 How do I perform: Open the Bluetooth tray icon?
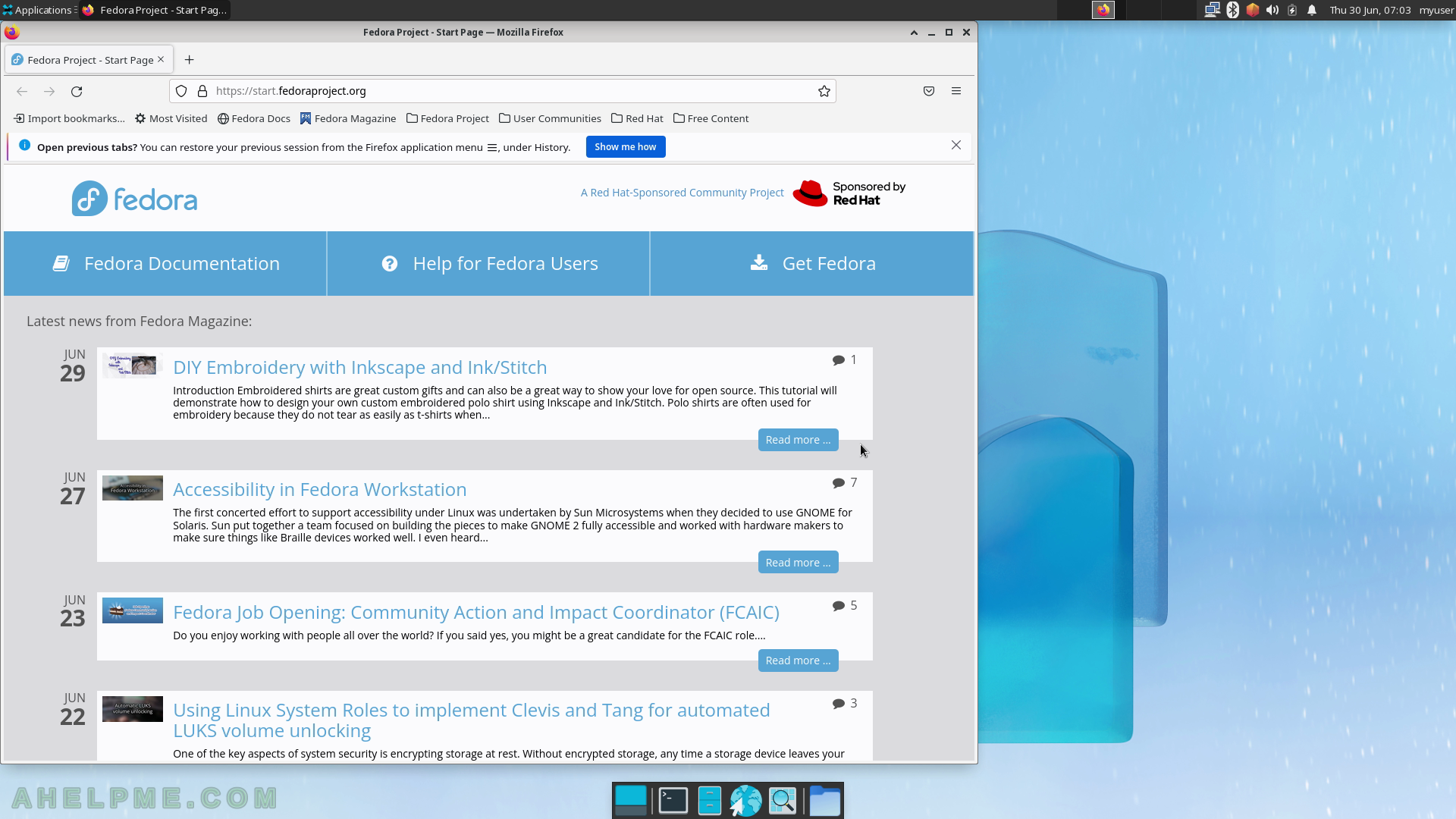click(1233, 10)
